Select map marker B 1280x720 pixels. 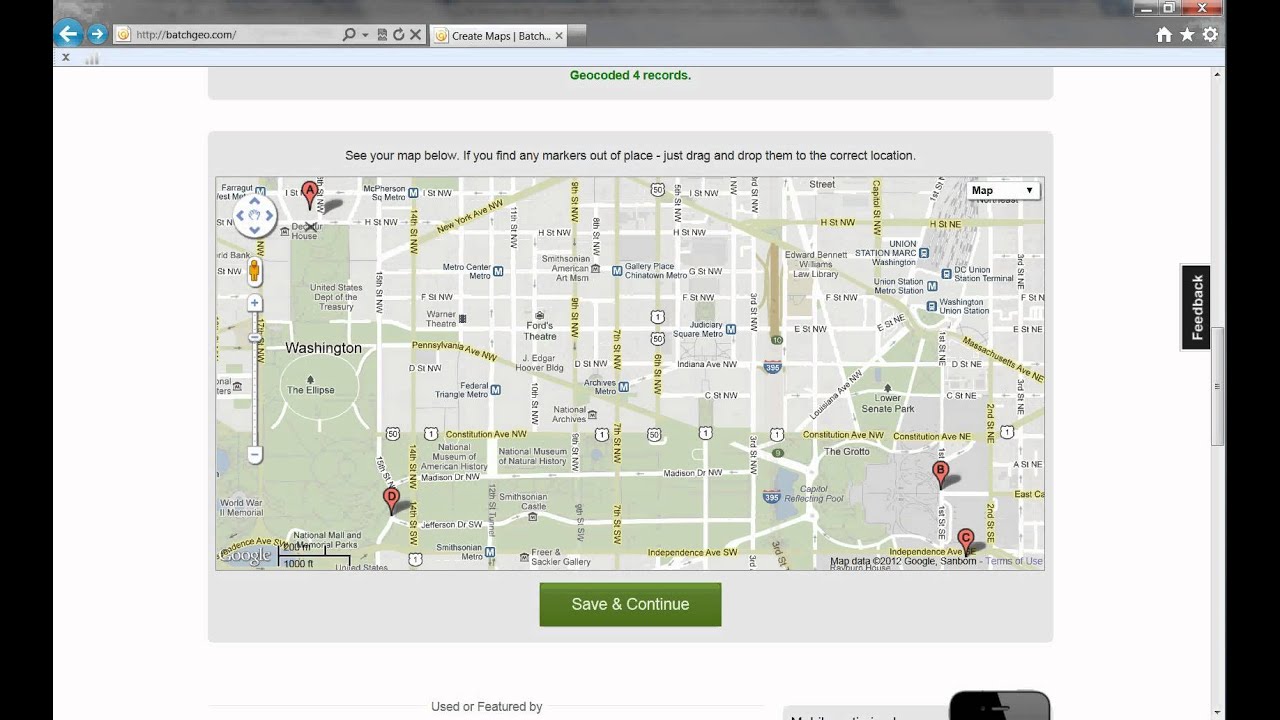[940, 474]
